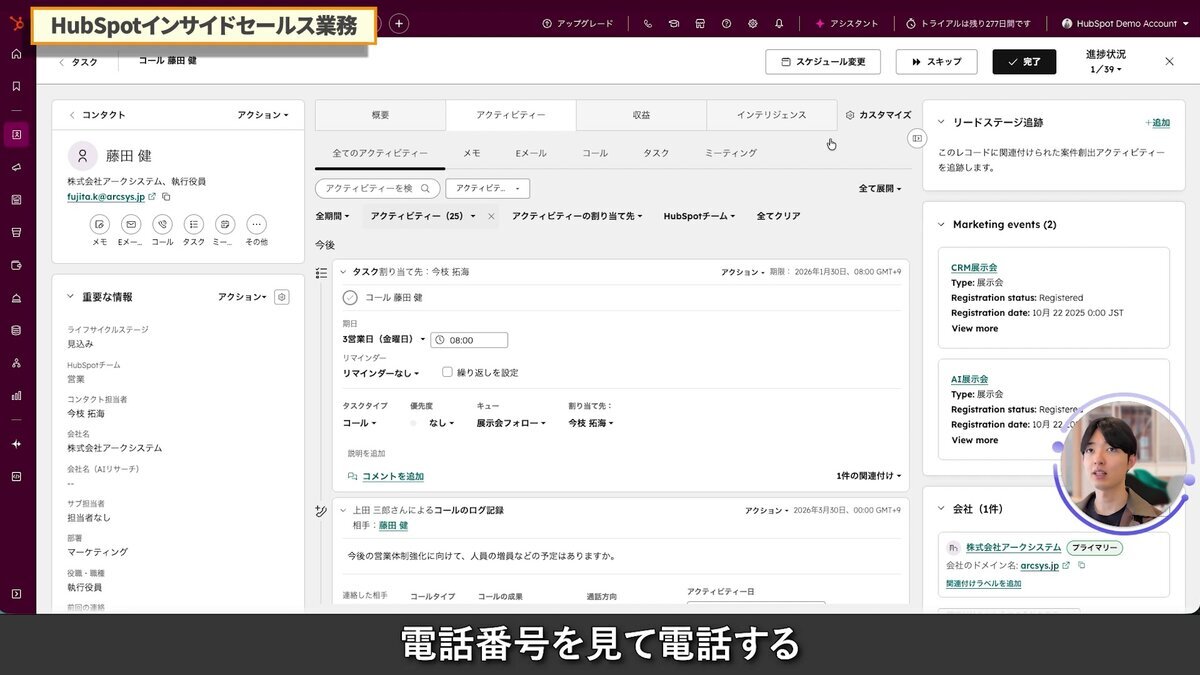Viewport: 1200px width, 675px height.
Task: Open notifications via the bell icon
Action: pos(779,23)
